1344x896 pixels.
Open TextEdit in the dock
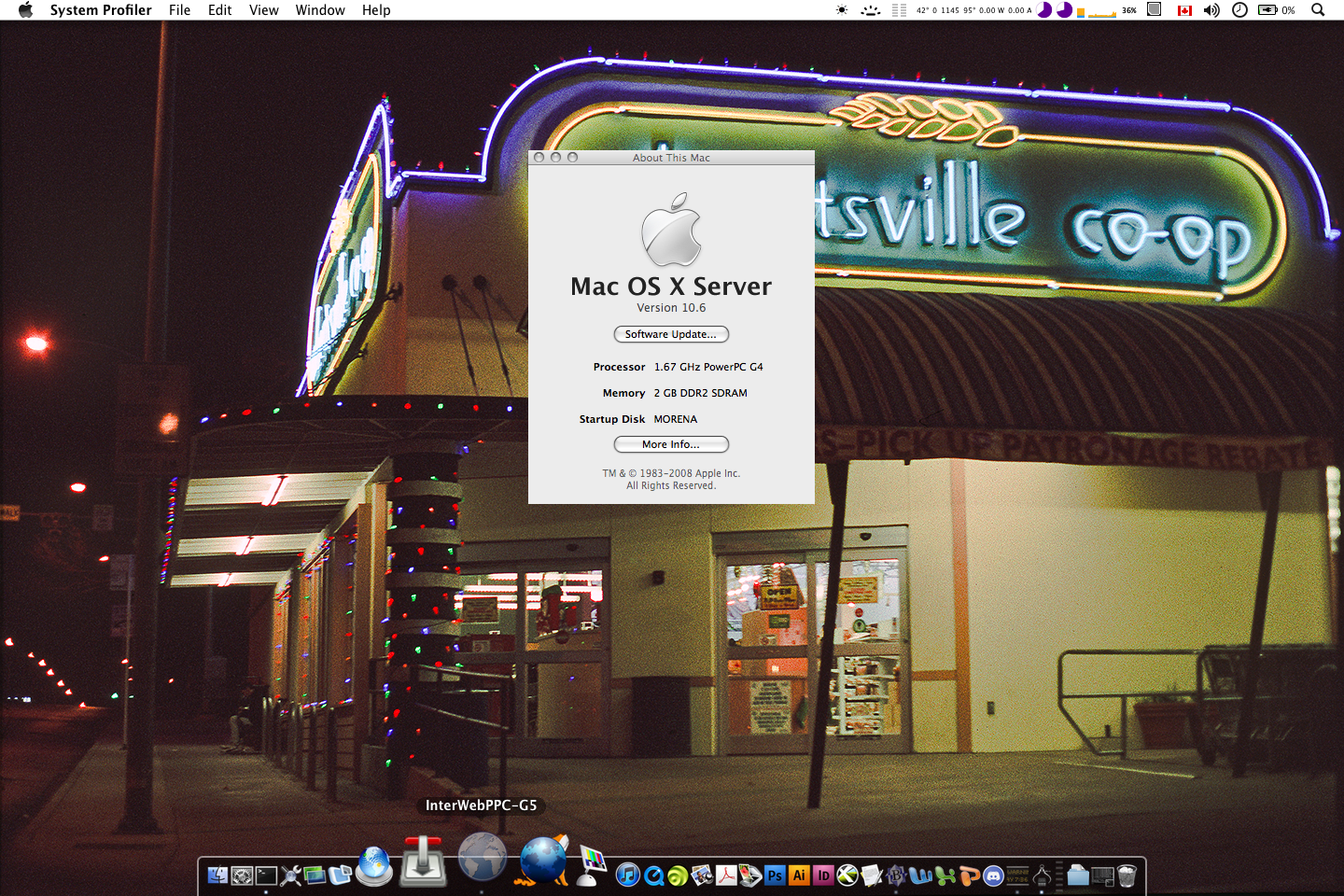tap(872, 875)
